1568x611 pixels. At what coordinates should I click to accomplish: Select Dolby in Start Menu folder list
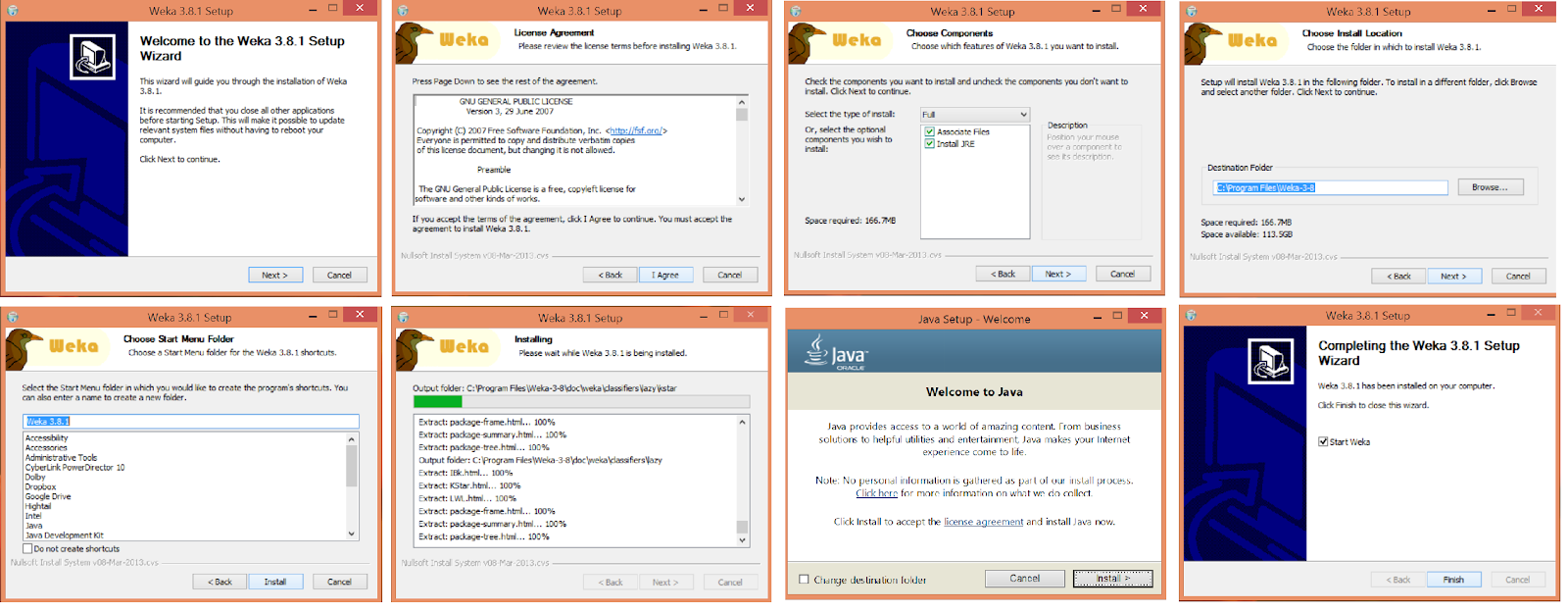pyautogui.click(x=35, y=478)
